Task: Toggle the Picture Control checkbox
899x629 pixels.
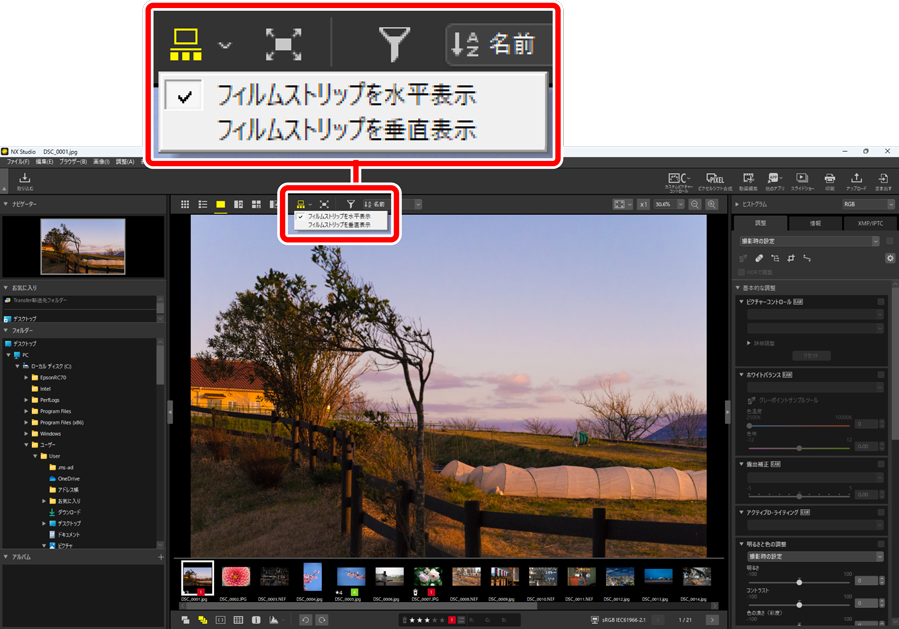Action: click(x=881, y=301)
